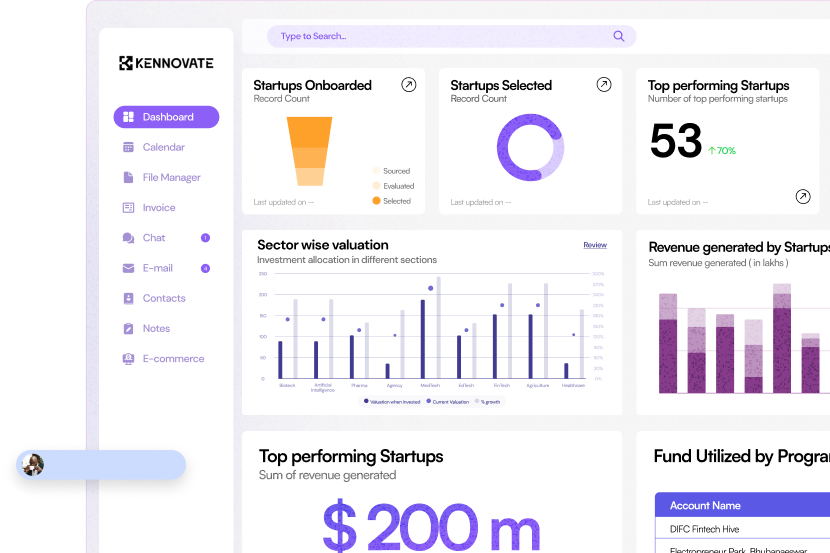Click the Invoice icon in sidebar
Image resolution: width=830 pixels, height=553 pixels.
(128, 208)
